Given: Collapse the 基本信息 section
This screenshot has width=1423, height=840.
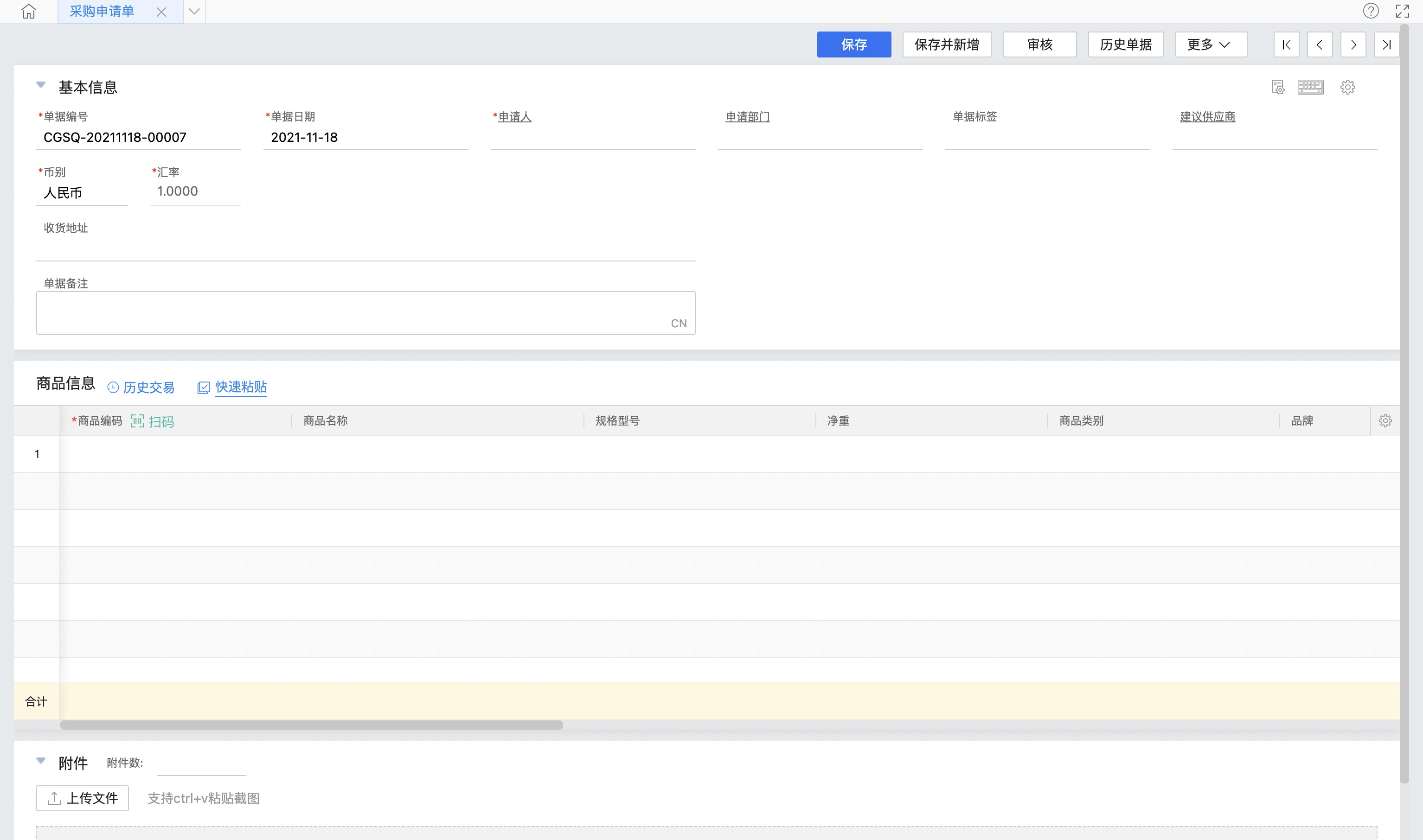Looking at the screenshot, I should (x=41, y=85).
